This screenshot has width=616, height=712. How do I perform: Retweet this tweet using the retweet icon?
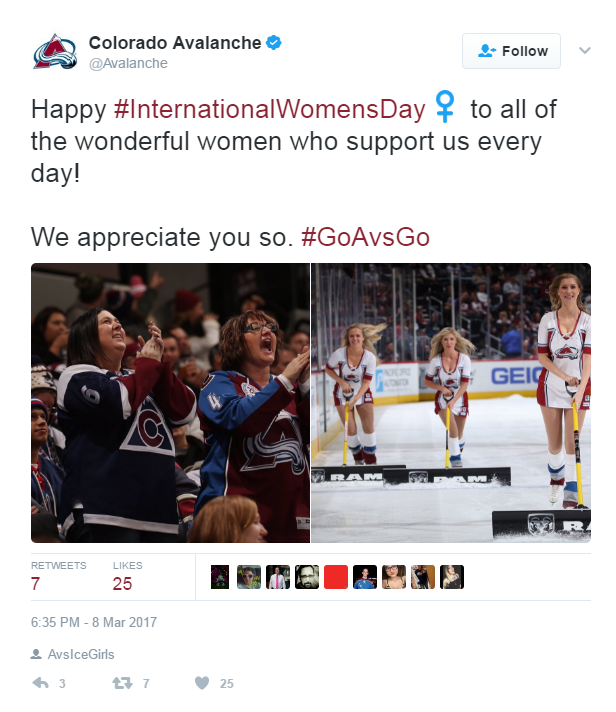(x=123, y=684)
